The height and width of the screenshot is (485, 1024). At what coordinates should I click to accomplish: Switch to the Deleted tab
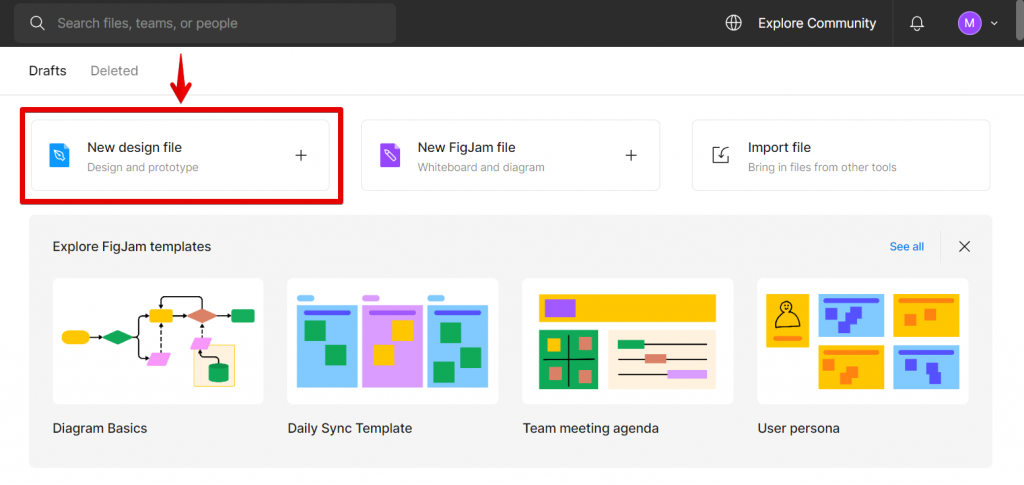114,71
